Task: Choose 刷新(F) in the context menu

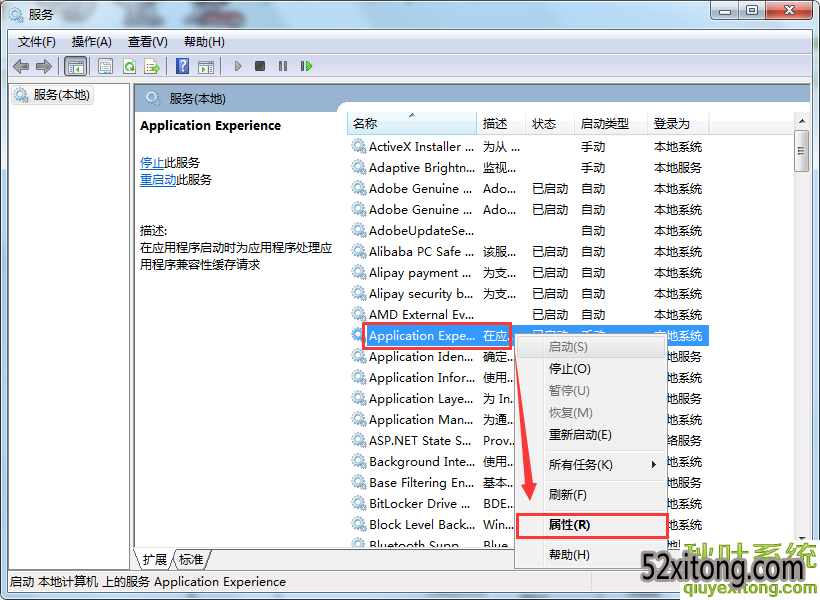Action: 591,494
